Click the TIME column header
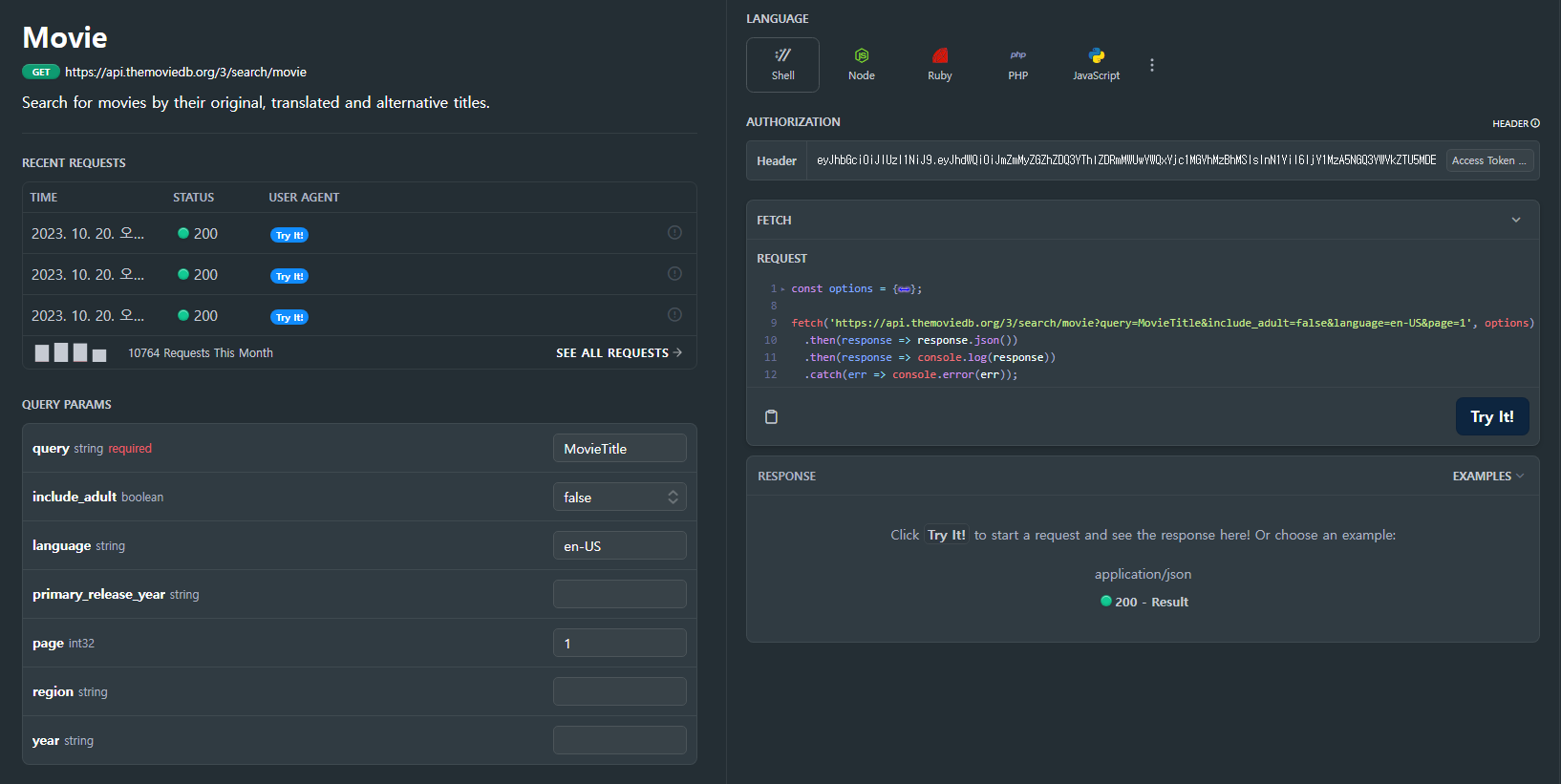Image resolution: width=1561 pixels, height=784 pixels. (44, 197)
